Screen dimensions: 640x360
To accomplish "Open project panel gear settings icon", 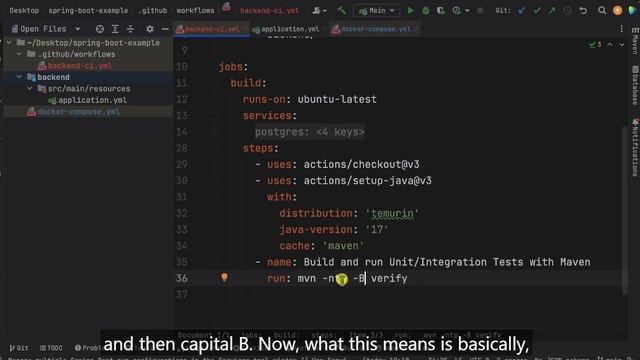I will pos(150,29).
